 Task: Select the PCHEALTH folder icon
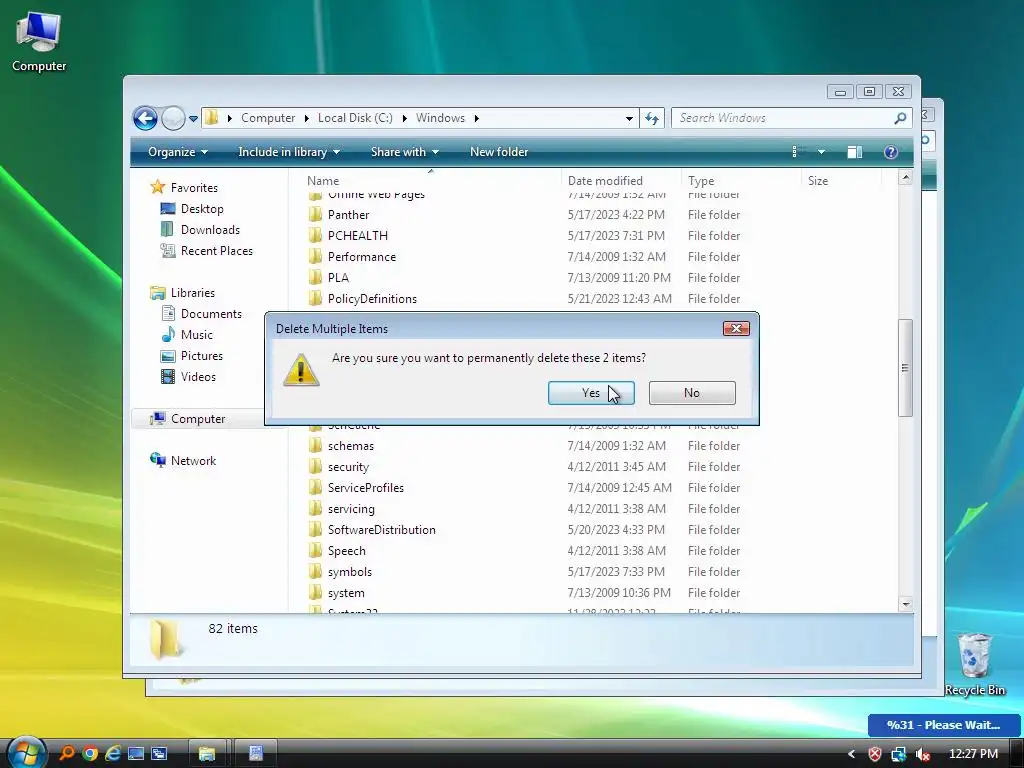coord(315,235)
